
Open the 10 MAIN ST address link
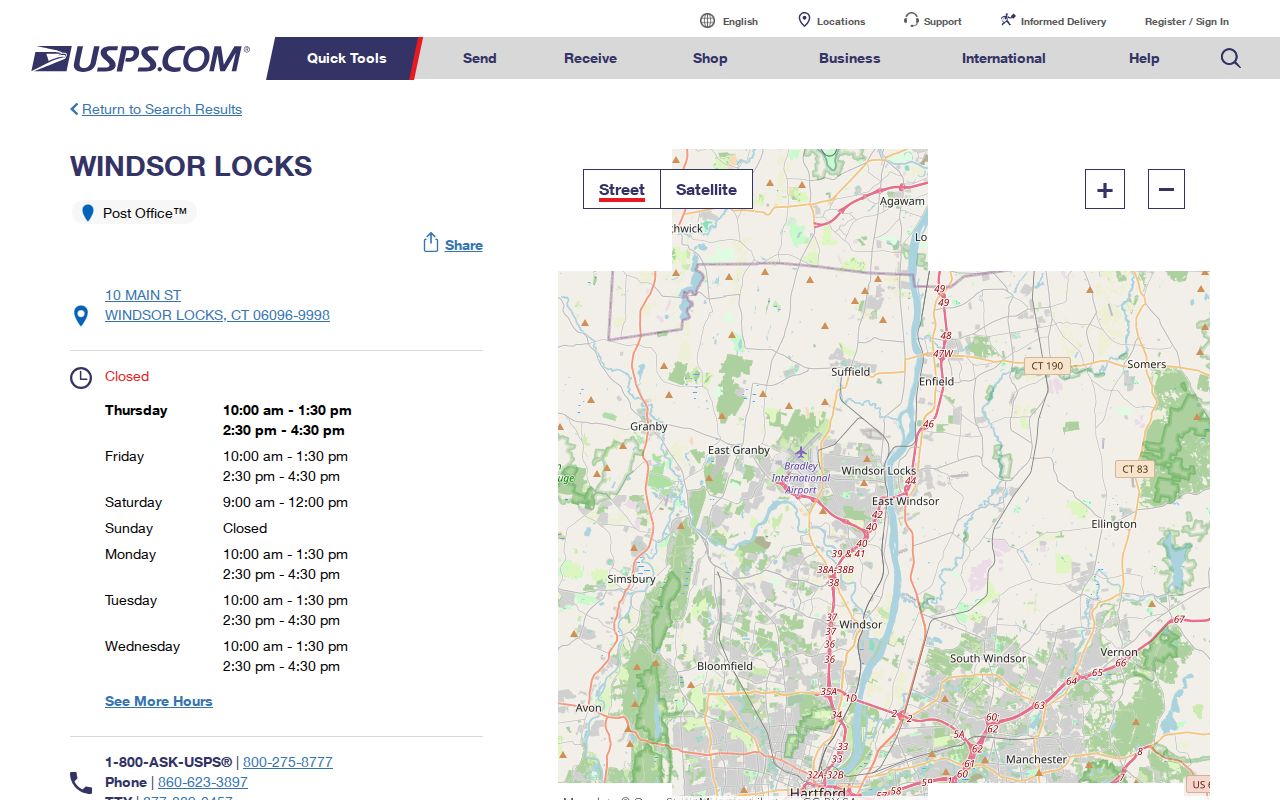(143, 295)
